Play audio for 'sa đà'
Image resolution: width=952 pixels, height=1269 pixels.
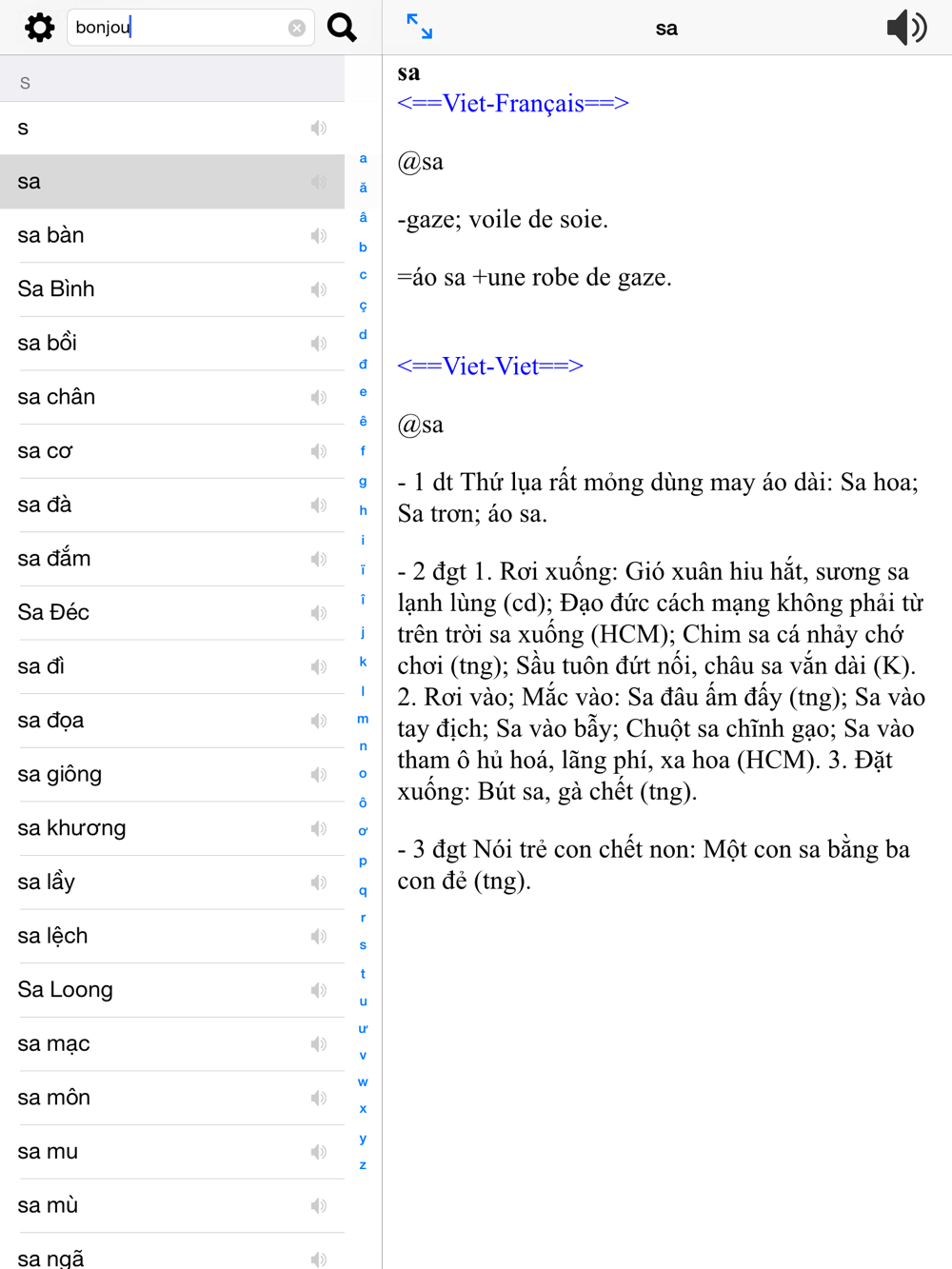(319, 505)
